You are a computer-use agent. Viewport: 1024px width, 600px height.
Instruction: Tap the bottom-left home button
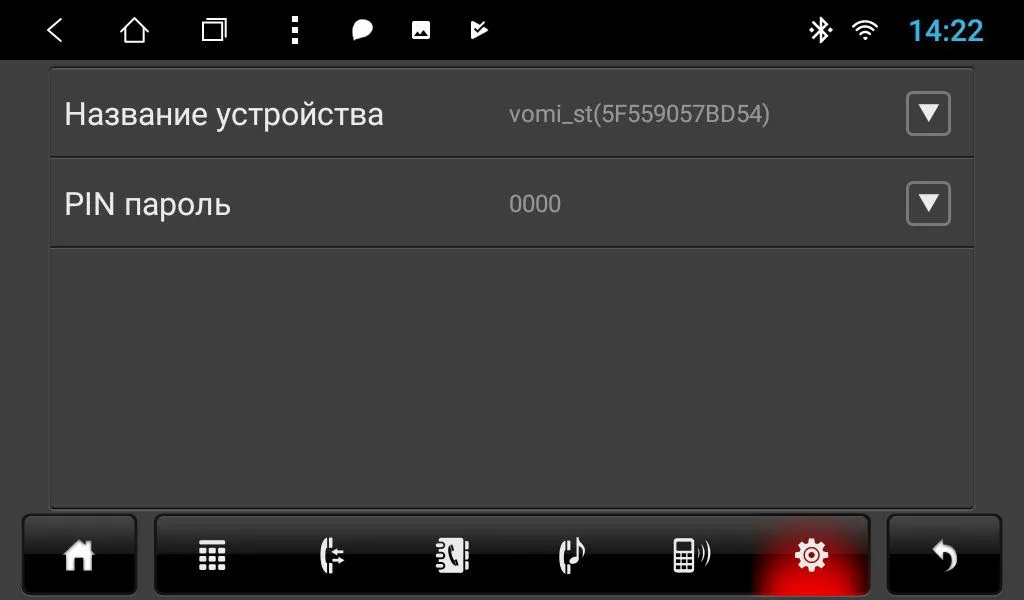pyautogui.click(x=79, y=556)
